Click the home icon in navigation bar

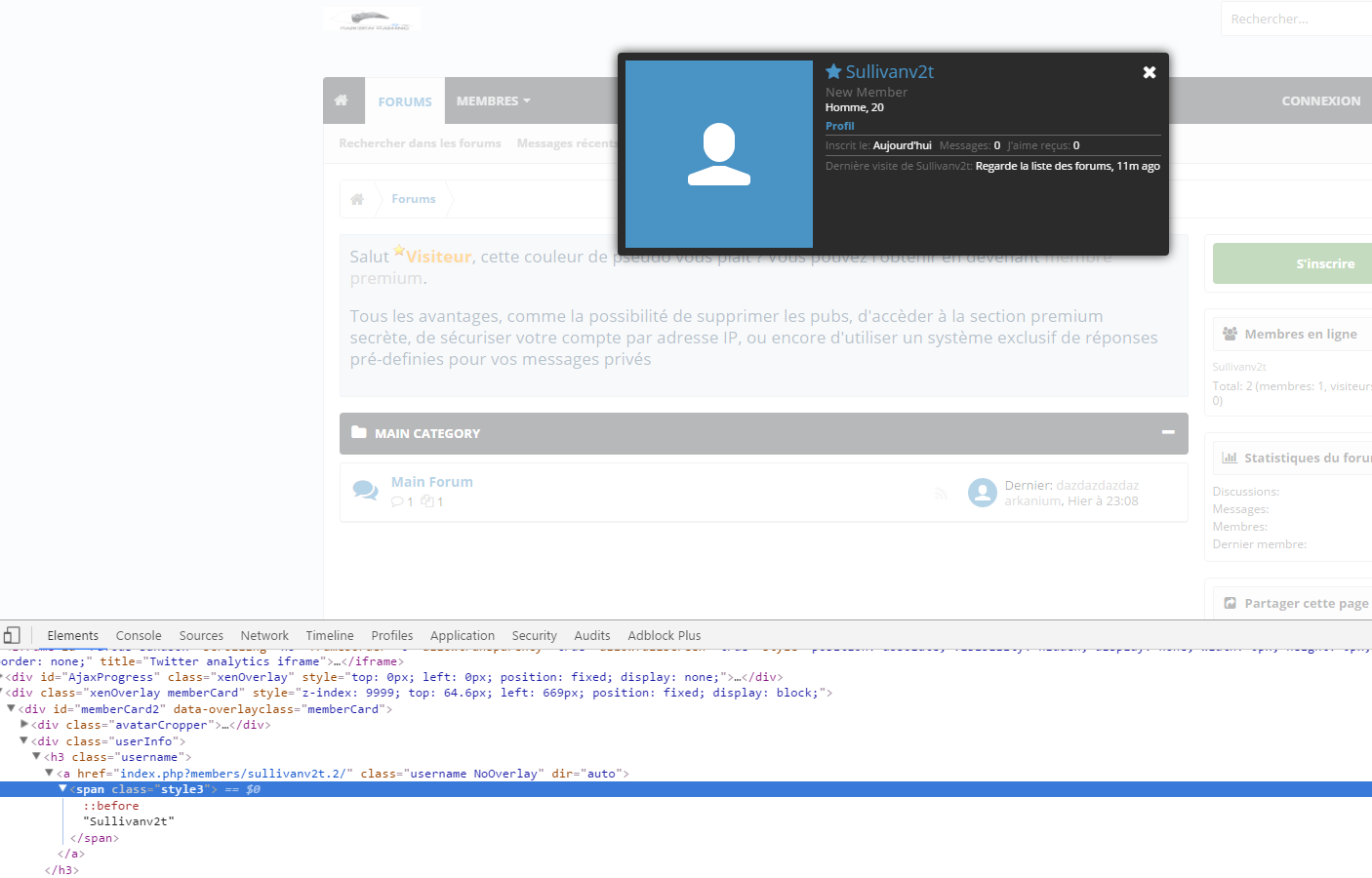pyautogui.click(x=341, y=100)
